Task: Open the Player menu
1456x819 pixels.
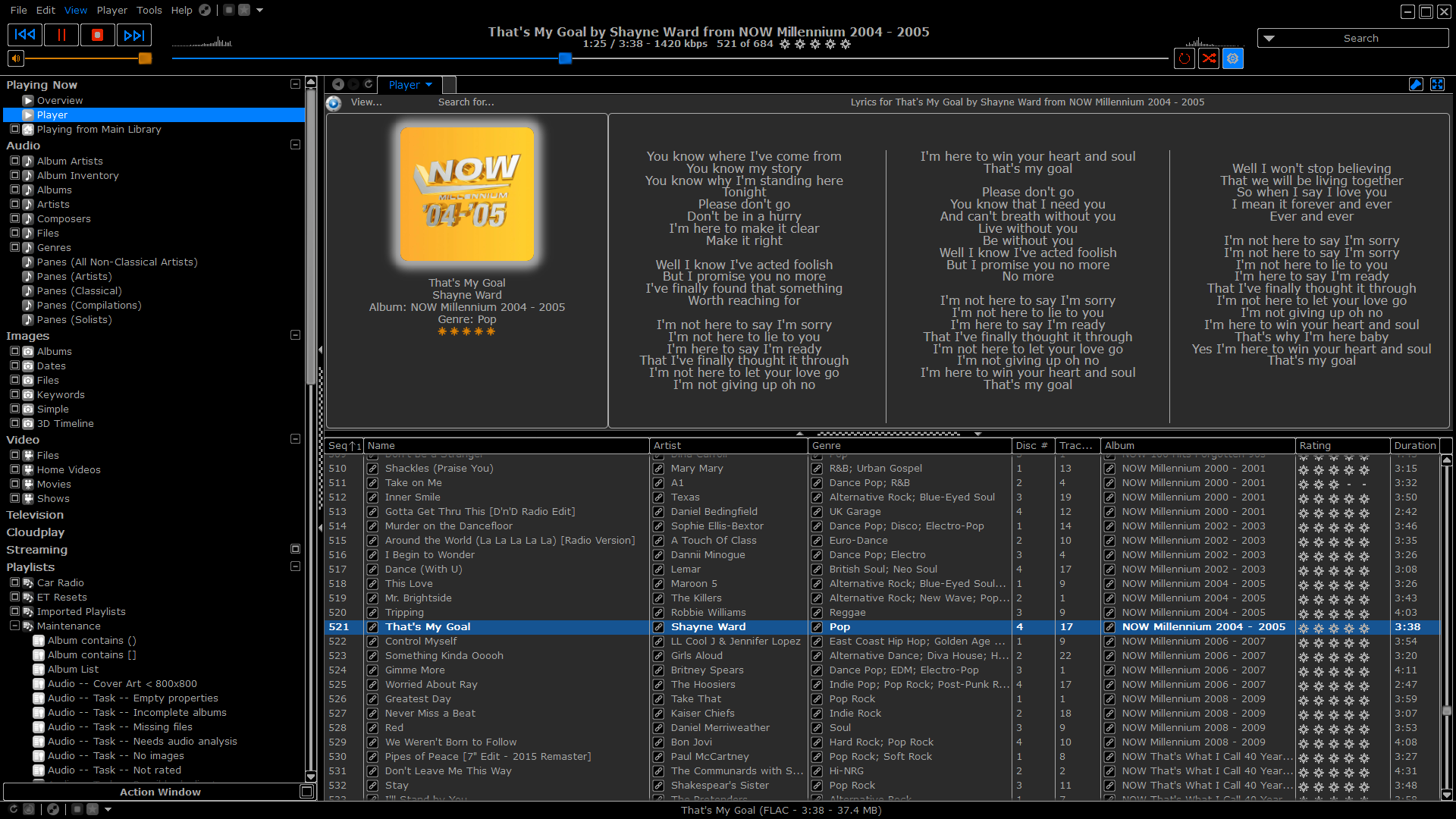Action: click(111, 10)
